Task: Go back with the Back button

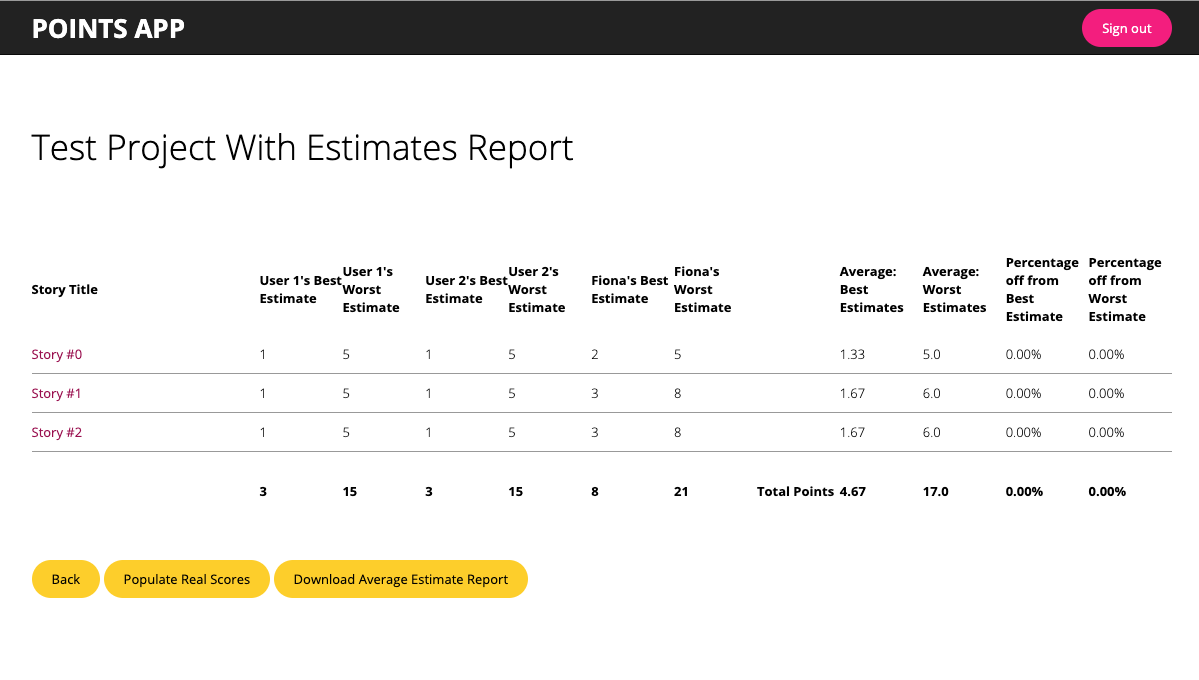Action: click(66, 579)
